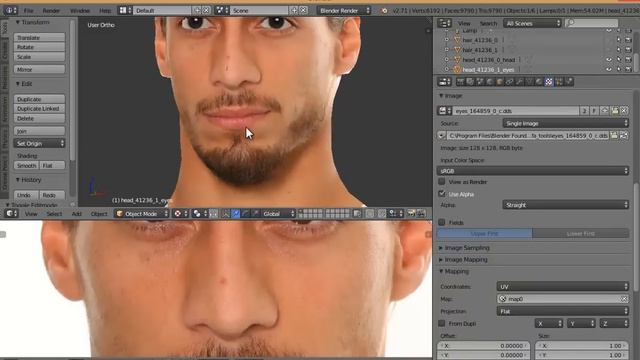
Task: Open the Particles properties tab icon
Action: [x=559, y=82]
